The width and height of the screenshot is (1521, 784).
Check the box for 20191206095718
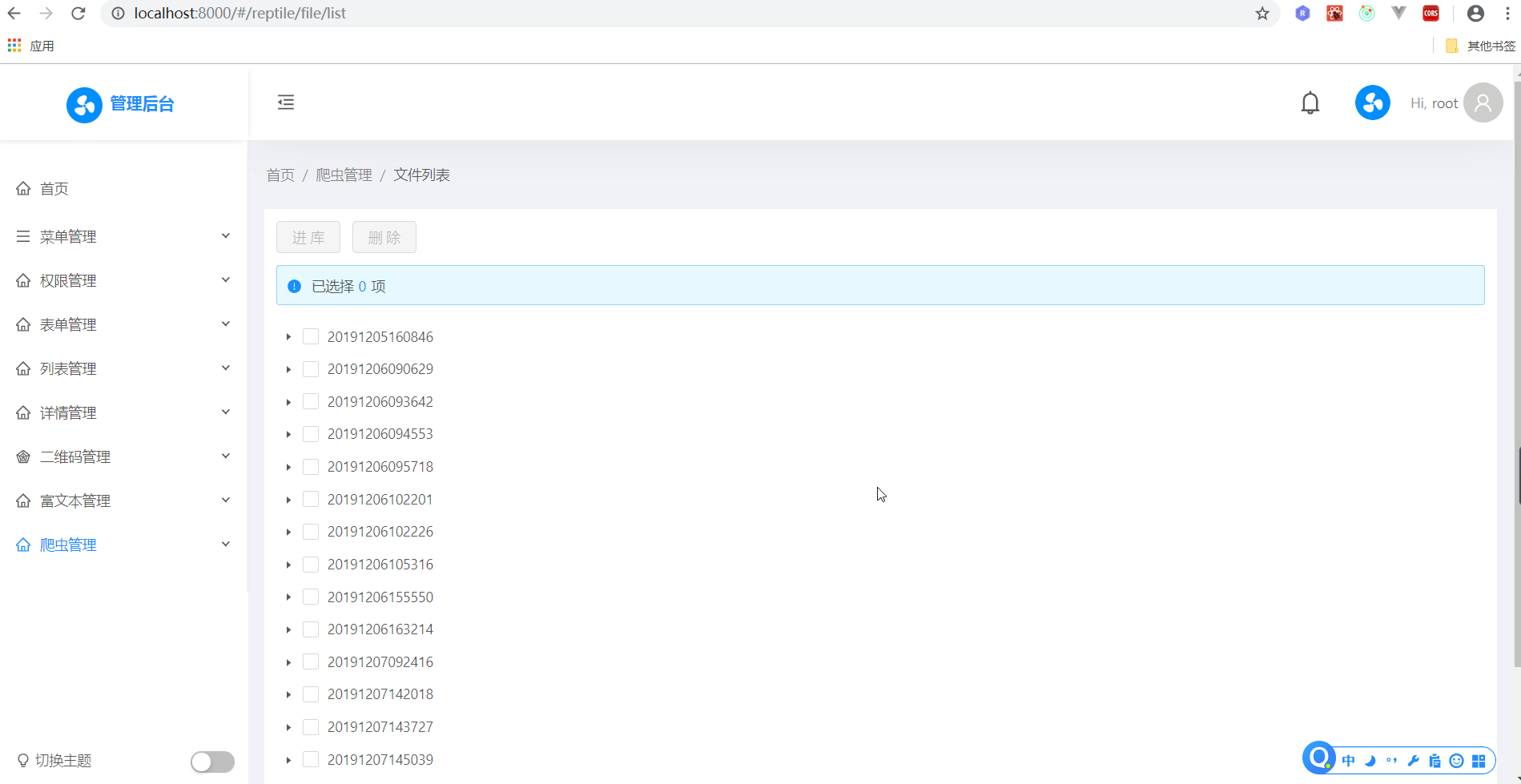311,467
